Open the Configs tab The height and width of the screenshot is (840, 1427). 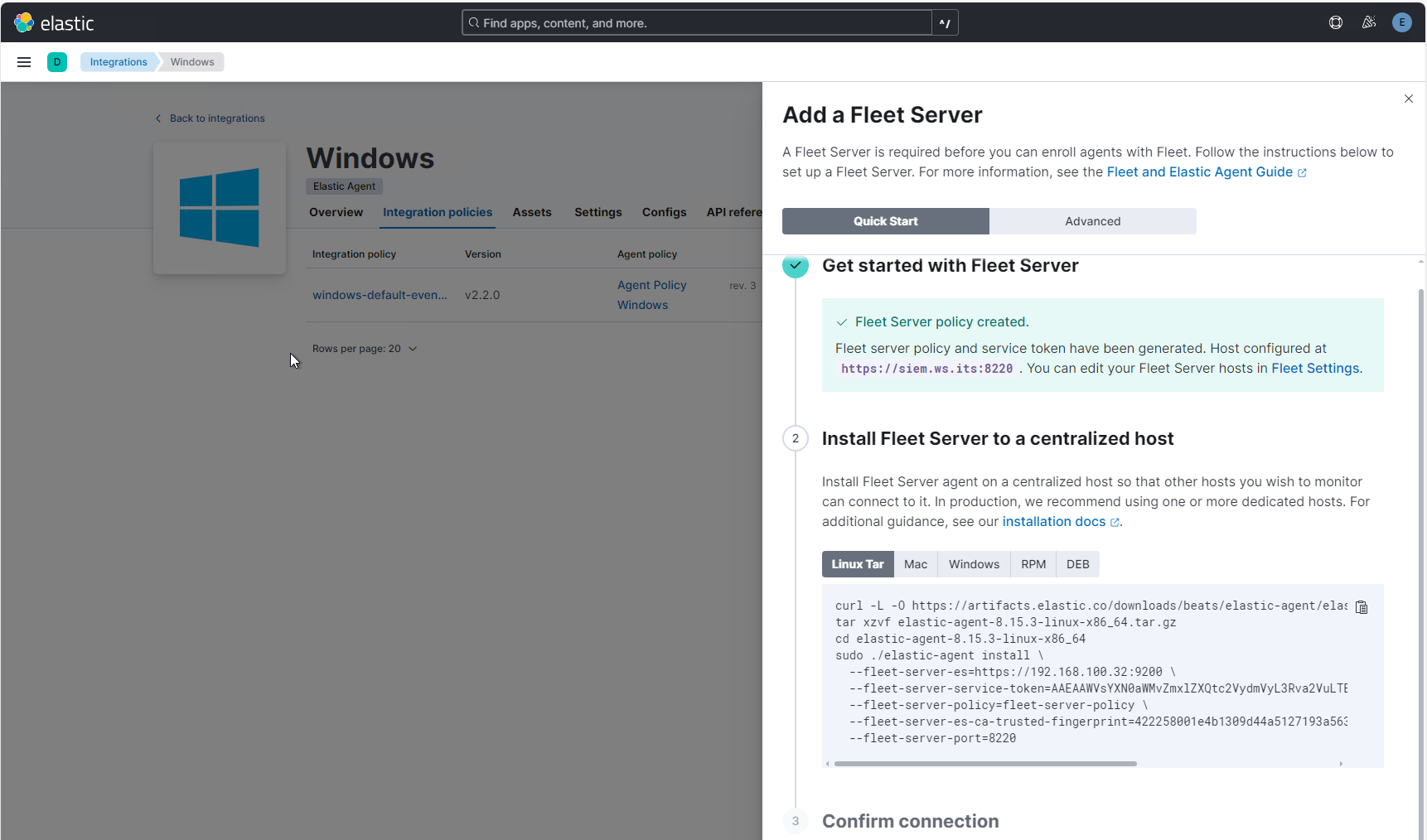point(665,212)
